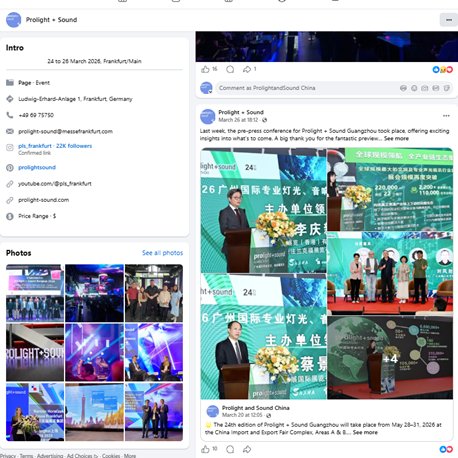Image resolution: width=458 pixels, height=458 pixels.
Task: View reactions on the pre-press conference post
Action: 446,449
